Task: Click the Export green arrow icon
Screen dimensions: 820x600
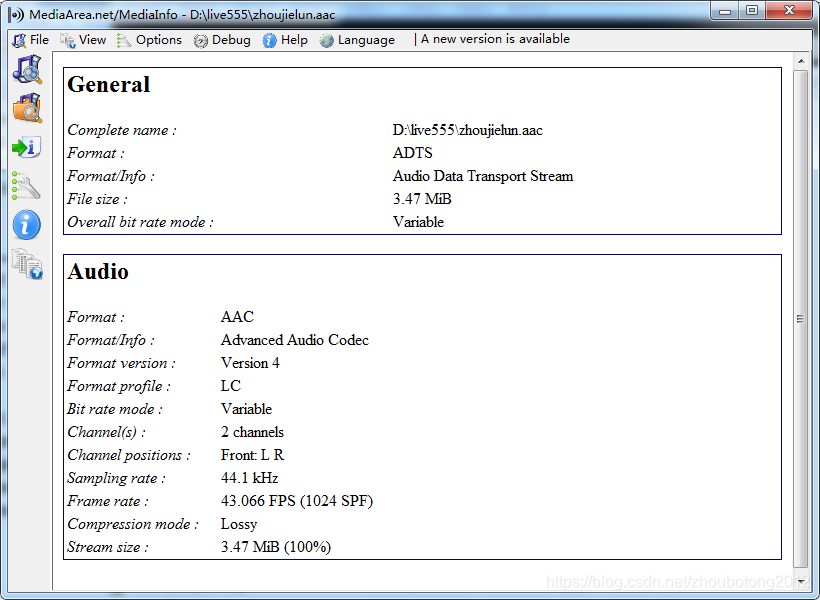Action: (x=27, y=147)
